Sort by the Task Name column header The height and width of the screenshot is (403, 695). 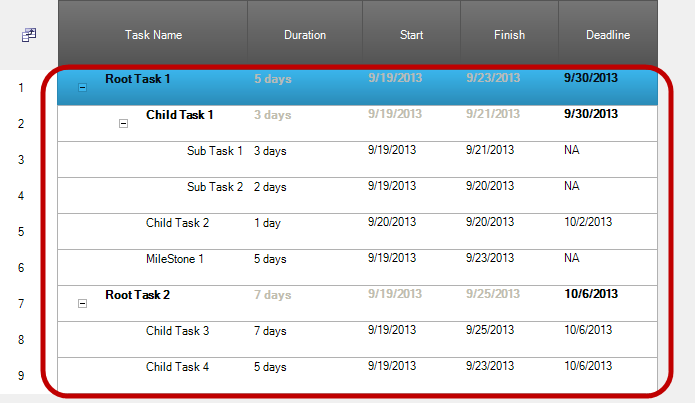tap(153, 35)
